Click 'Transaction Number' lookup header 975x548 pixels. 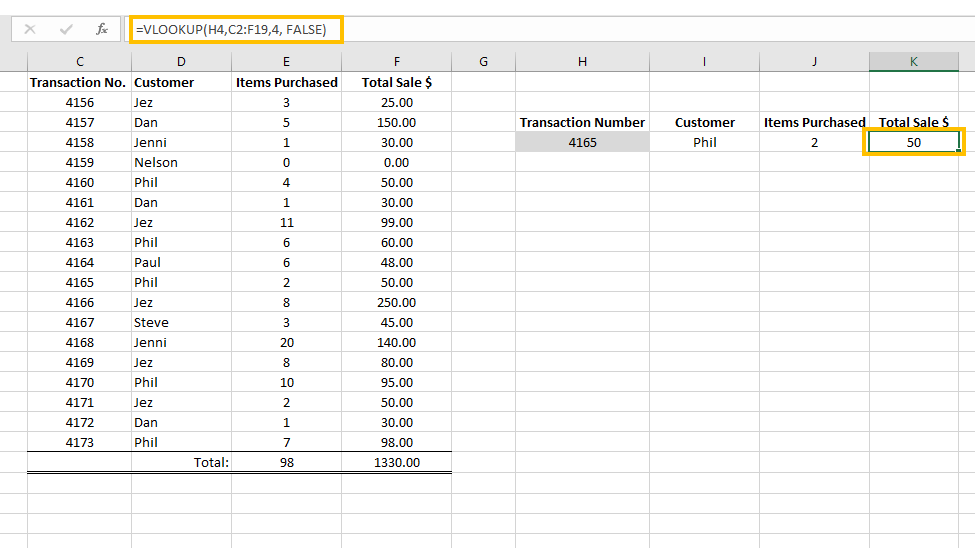[x=582, y=123]
